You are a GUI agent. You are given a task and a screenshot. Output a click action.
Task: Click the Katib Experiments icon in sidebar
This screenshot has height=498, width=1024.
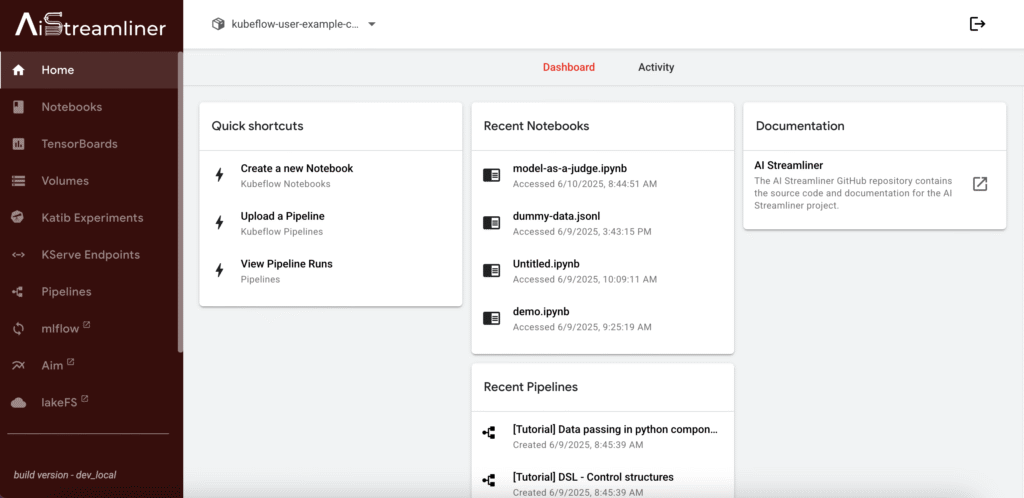pyautogui.click(x=18, y=217)
